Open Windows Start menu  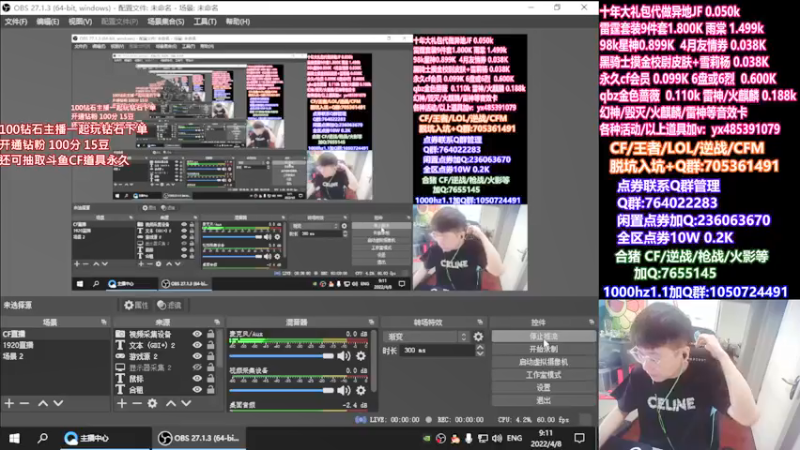tap(14, 438)
